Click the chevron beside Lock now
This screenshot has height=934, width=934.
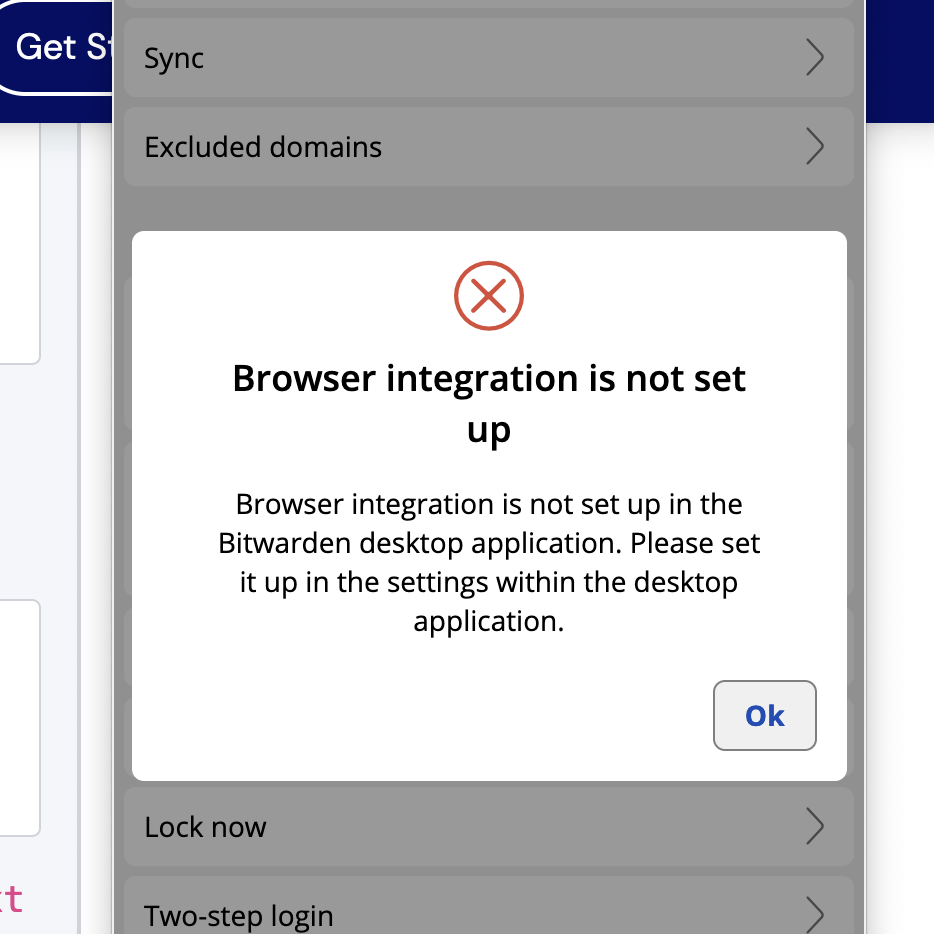pyautogui.click(x=815, y=827)
